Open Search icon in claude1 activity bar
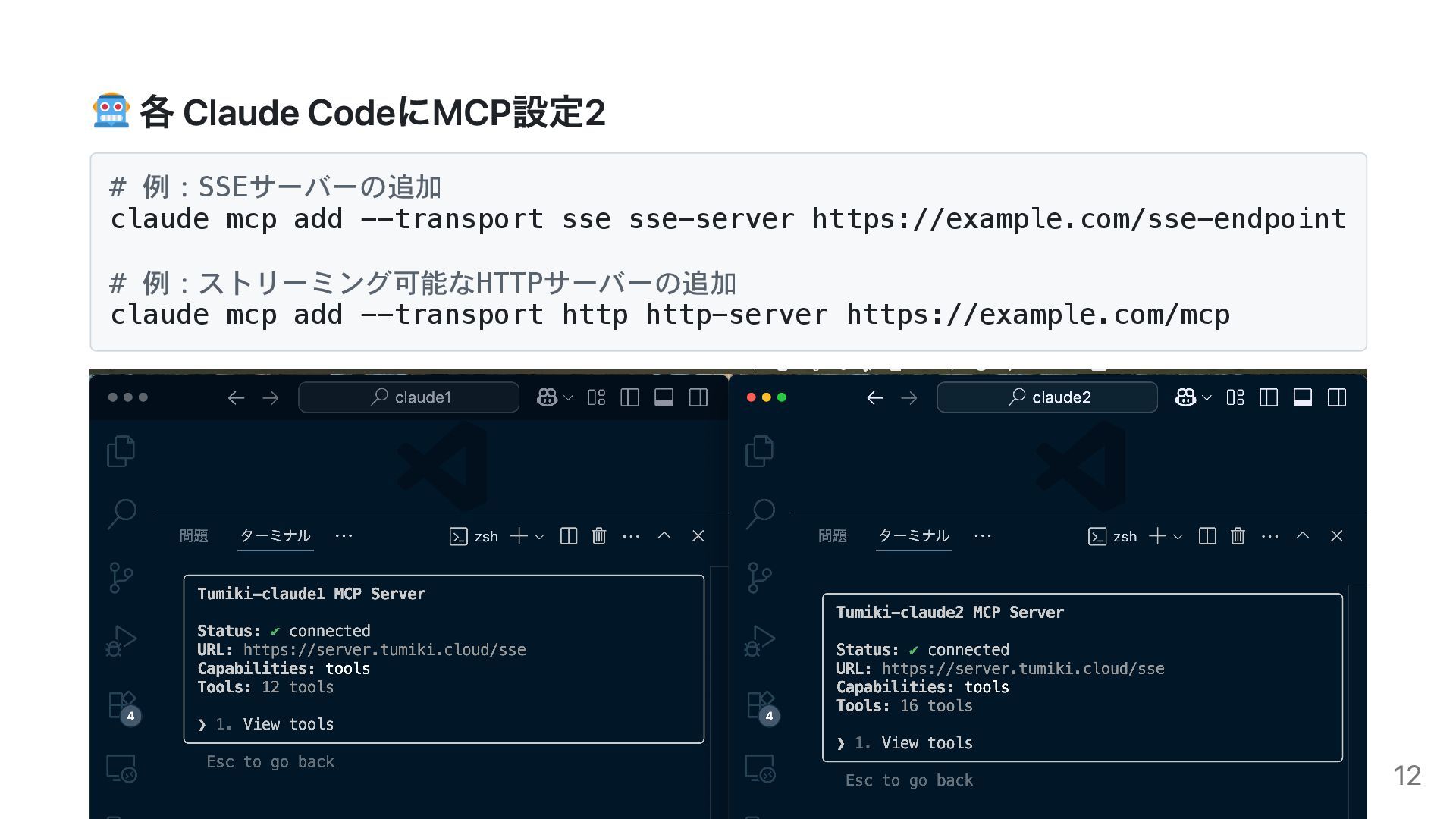 tap(121, 514)
